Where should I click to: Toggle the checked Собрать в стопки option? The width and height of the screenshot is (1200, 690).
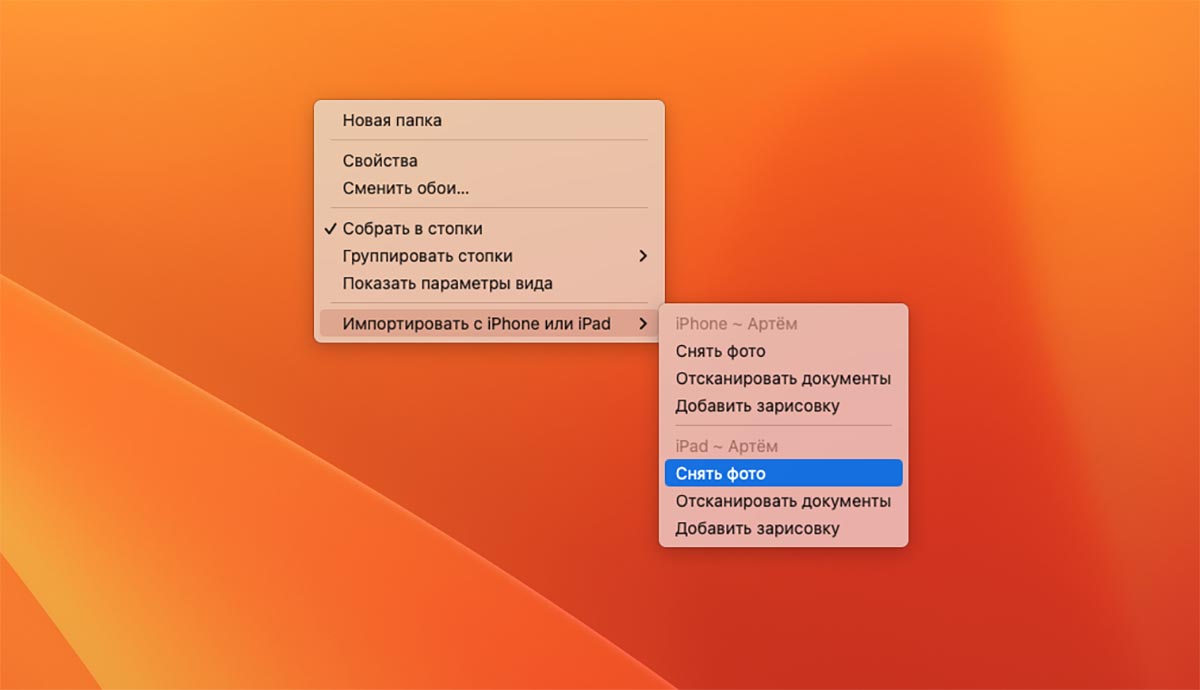[489, 229]
